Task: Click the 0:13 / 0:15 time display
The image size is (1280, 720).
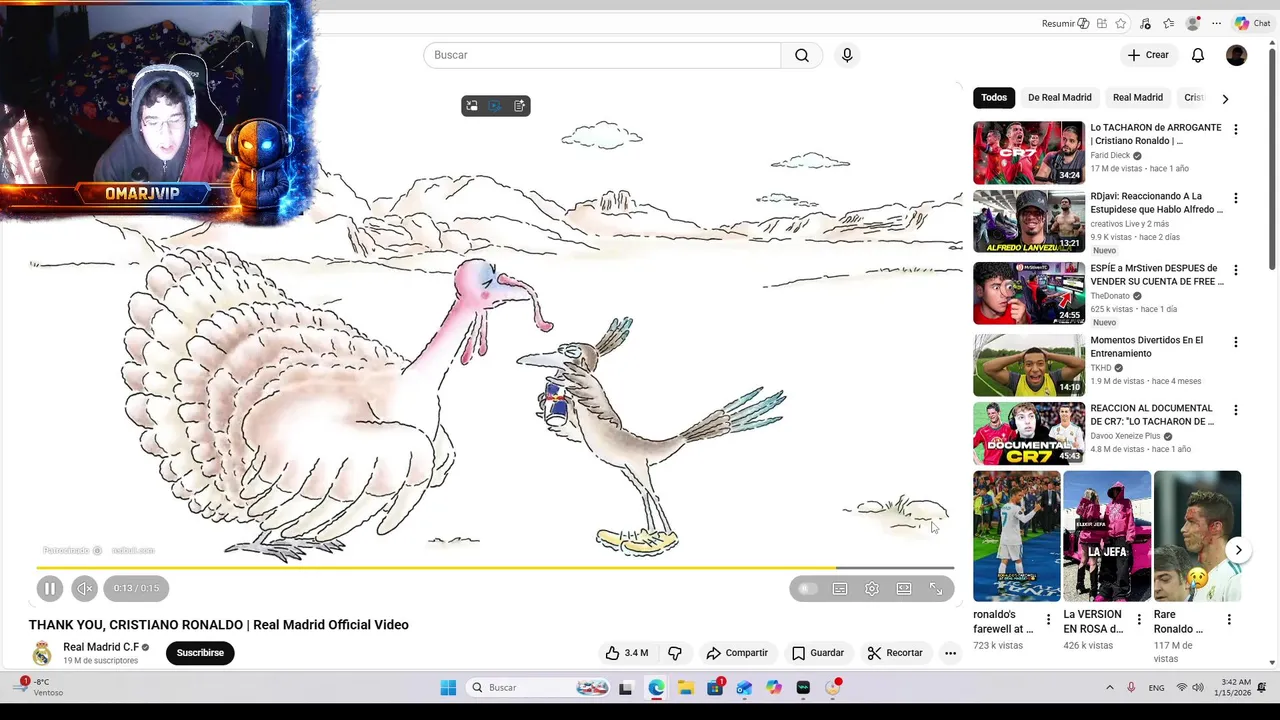Action: click(136, 589)
